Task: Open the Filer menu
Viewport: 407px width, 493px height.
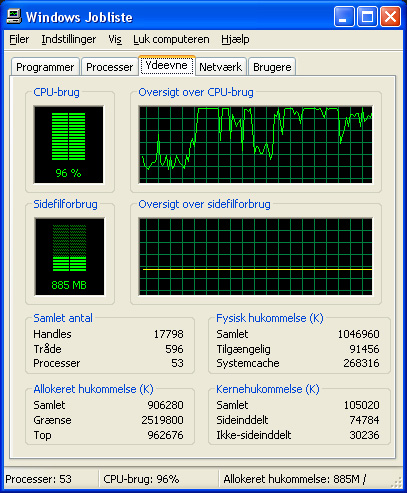Action: (x=19, y=39)
